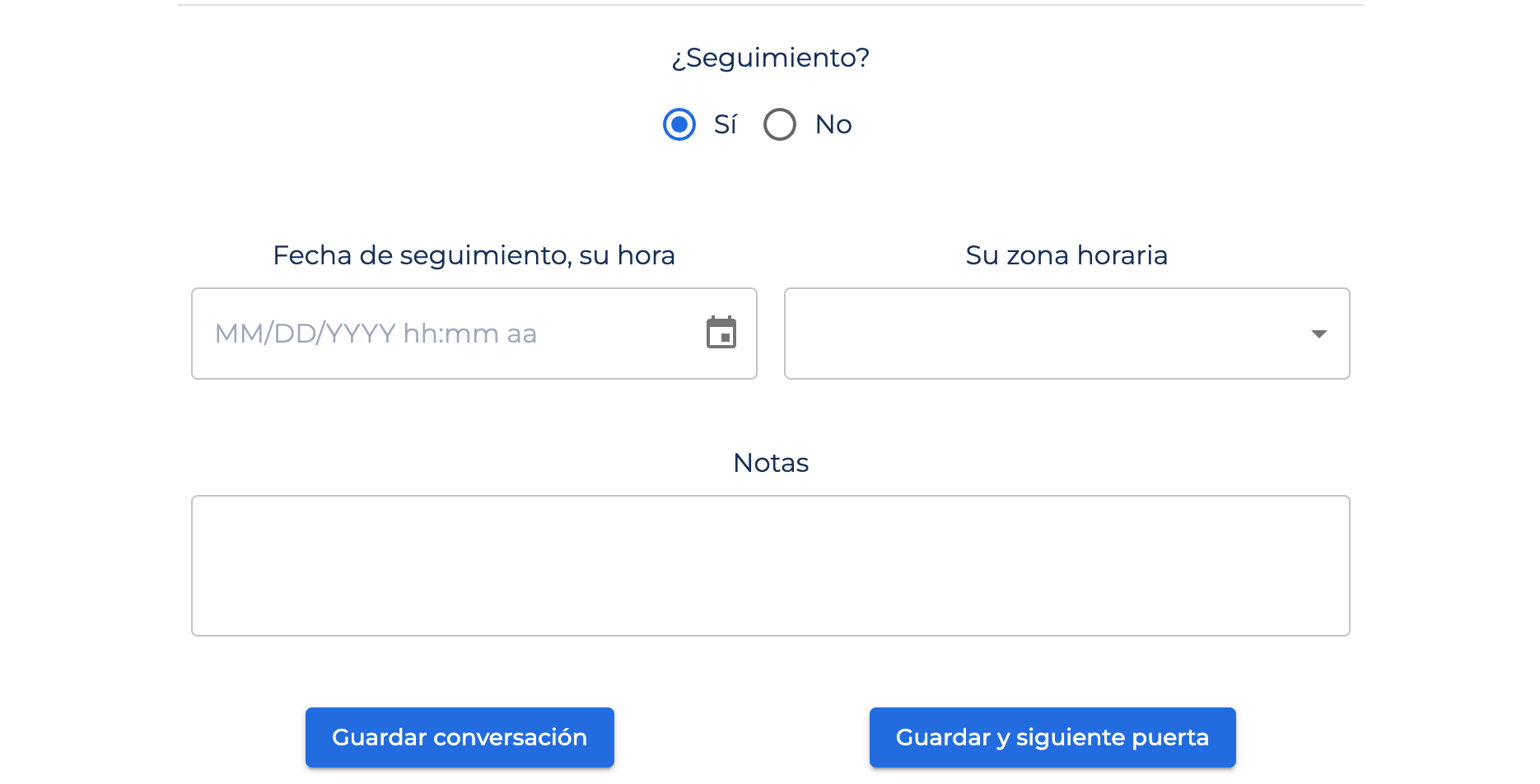The height and width of the screenshot is (784, 1540).
Task: Click Guardar conversación button
Action: point(460,737)
